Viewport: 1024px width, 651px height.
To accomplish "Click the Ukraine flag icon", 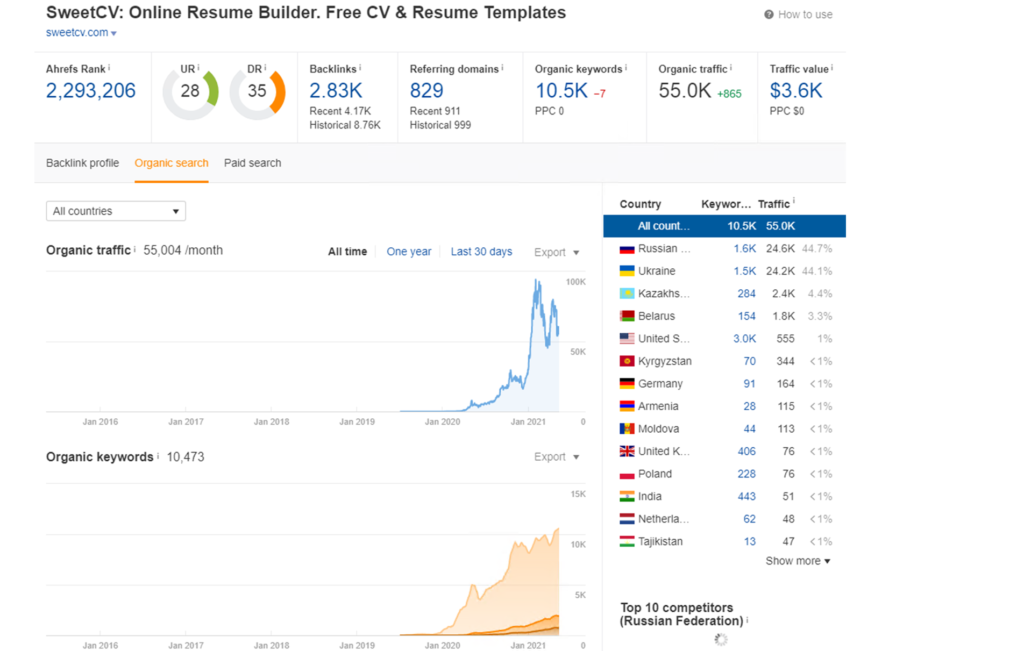I will pos(627,271).
